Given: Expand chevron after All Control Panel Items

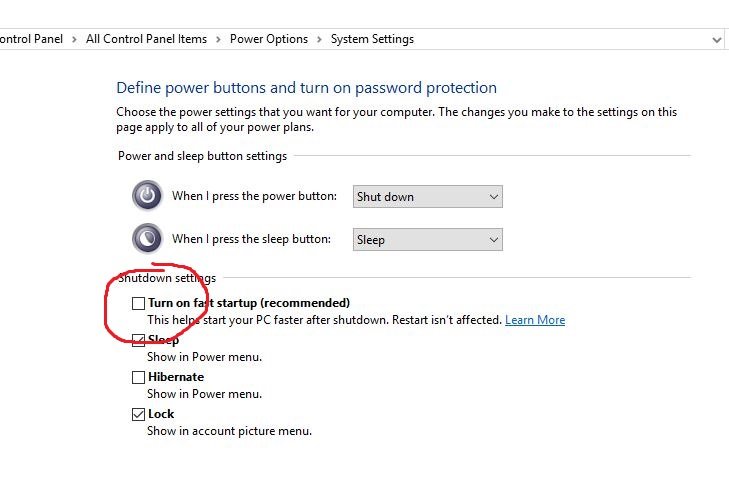Looking at the screenshot, I should pyautogui.click(x=218, y=39).
